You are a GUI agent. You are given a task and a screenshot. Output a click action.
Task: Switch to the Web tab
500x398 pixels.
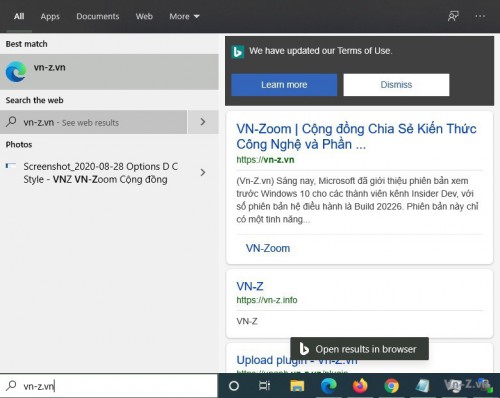pyautogui.click(x=144, y=16)
